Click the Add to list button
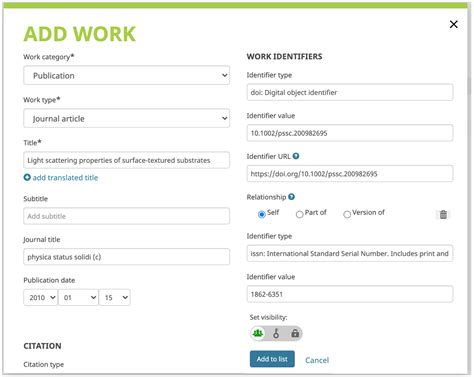This screenshot has height=377, width=474. click(272, 359)
